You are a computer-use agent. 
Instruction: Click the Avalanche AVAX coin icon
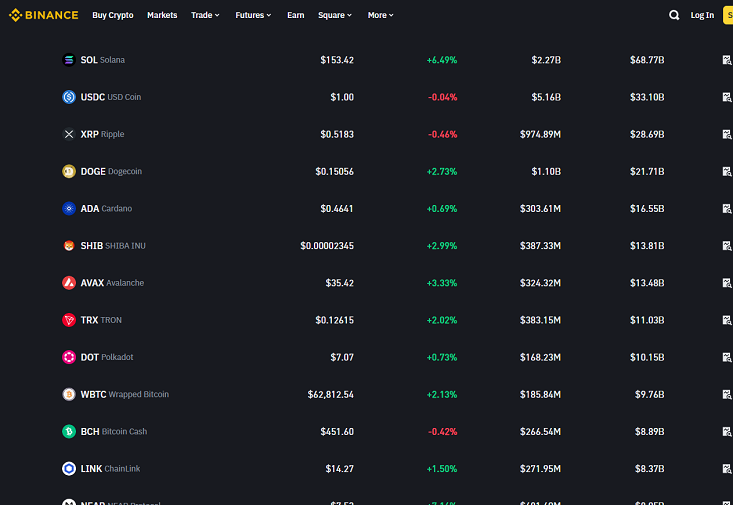69,283
